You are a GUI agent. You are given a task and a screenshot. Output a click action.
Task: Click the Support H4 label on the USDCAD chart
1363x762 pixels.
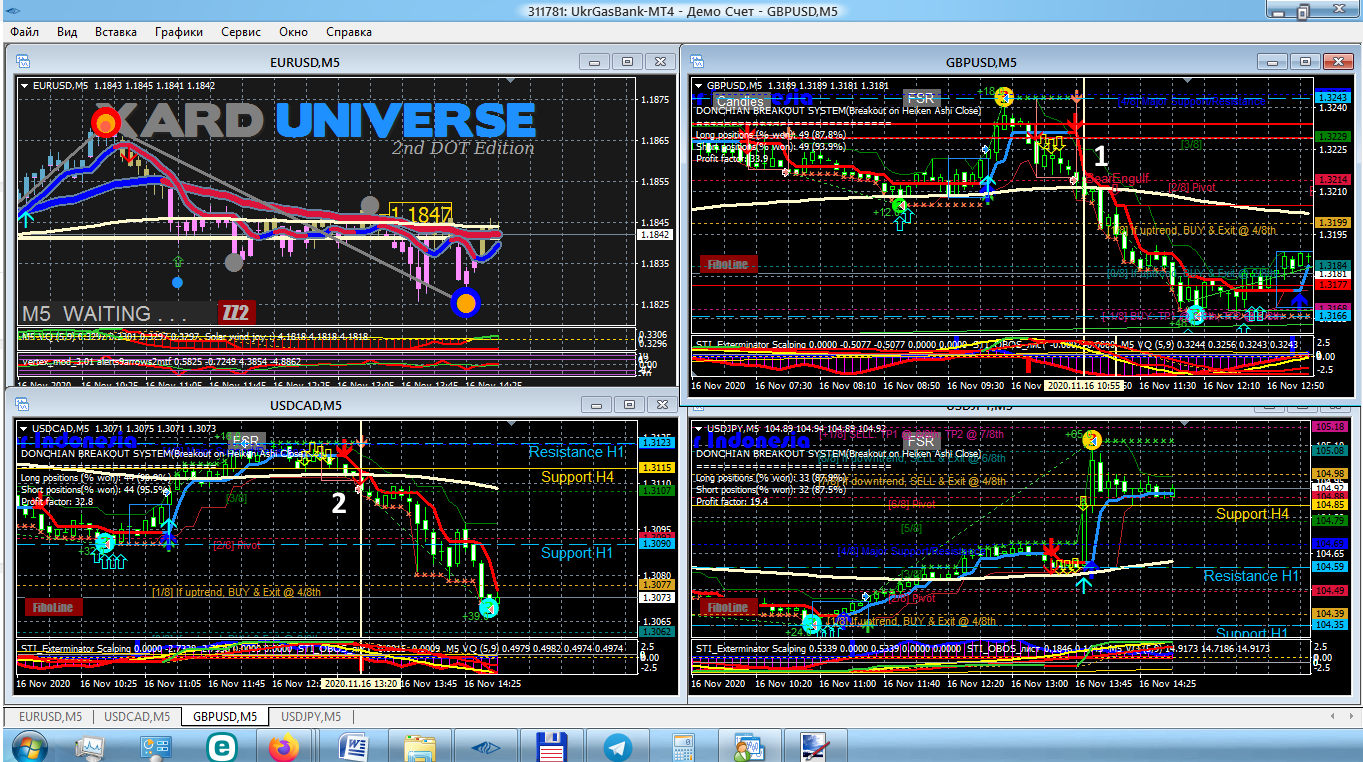[578, 477]
